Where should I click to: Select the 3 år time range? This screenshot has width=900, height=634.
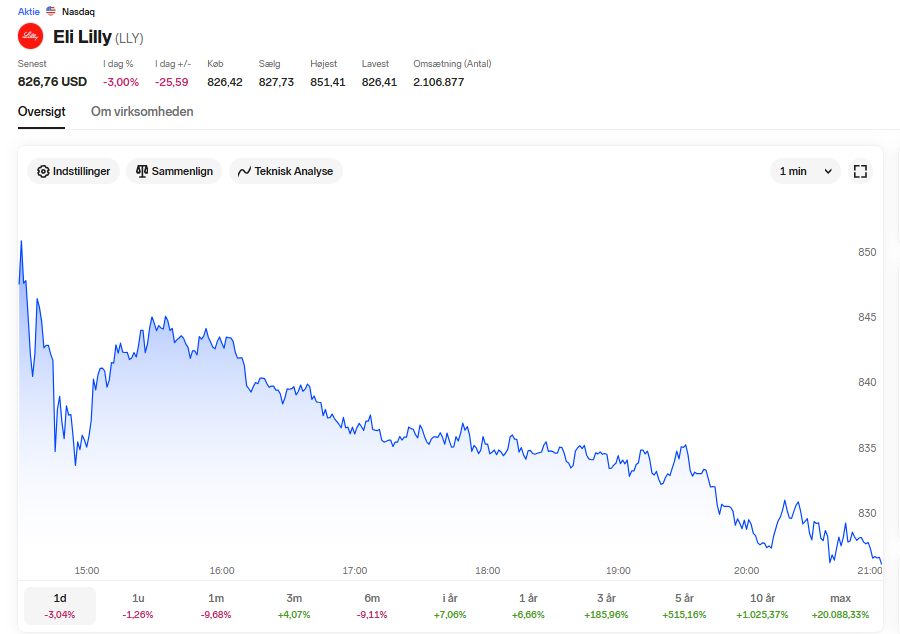click(606, 606)
